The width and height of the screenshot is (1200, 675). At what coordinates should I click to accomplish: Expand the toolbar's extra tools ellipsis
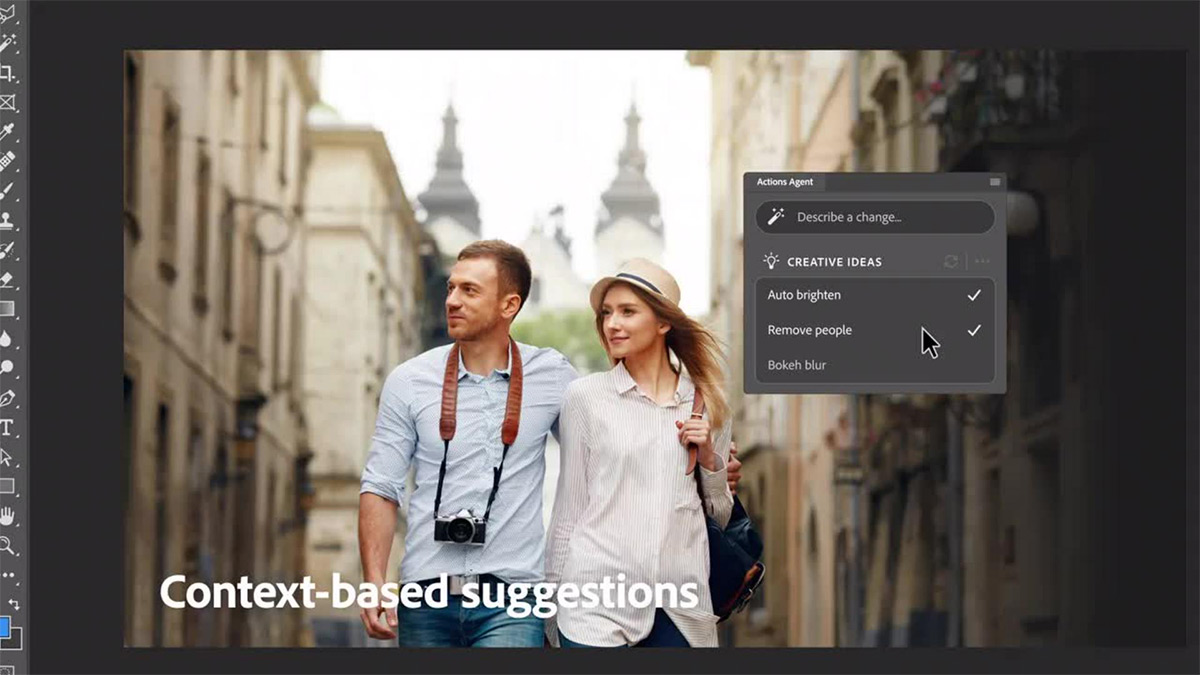8,575
